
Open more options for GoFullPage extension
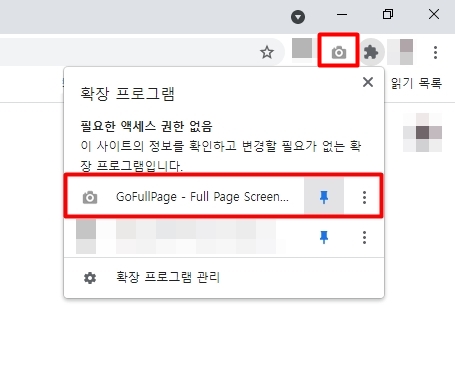point(364,197)
